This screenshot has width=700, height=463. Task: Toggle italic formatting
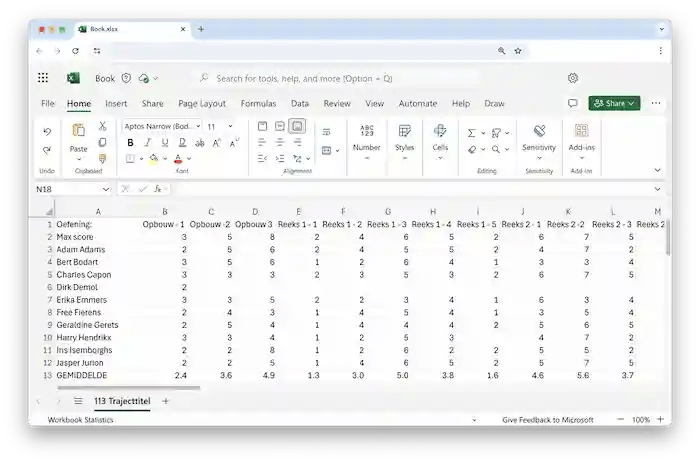click(x=146, y=143)
